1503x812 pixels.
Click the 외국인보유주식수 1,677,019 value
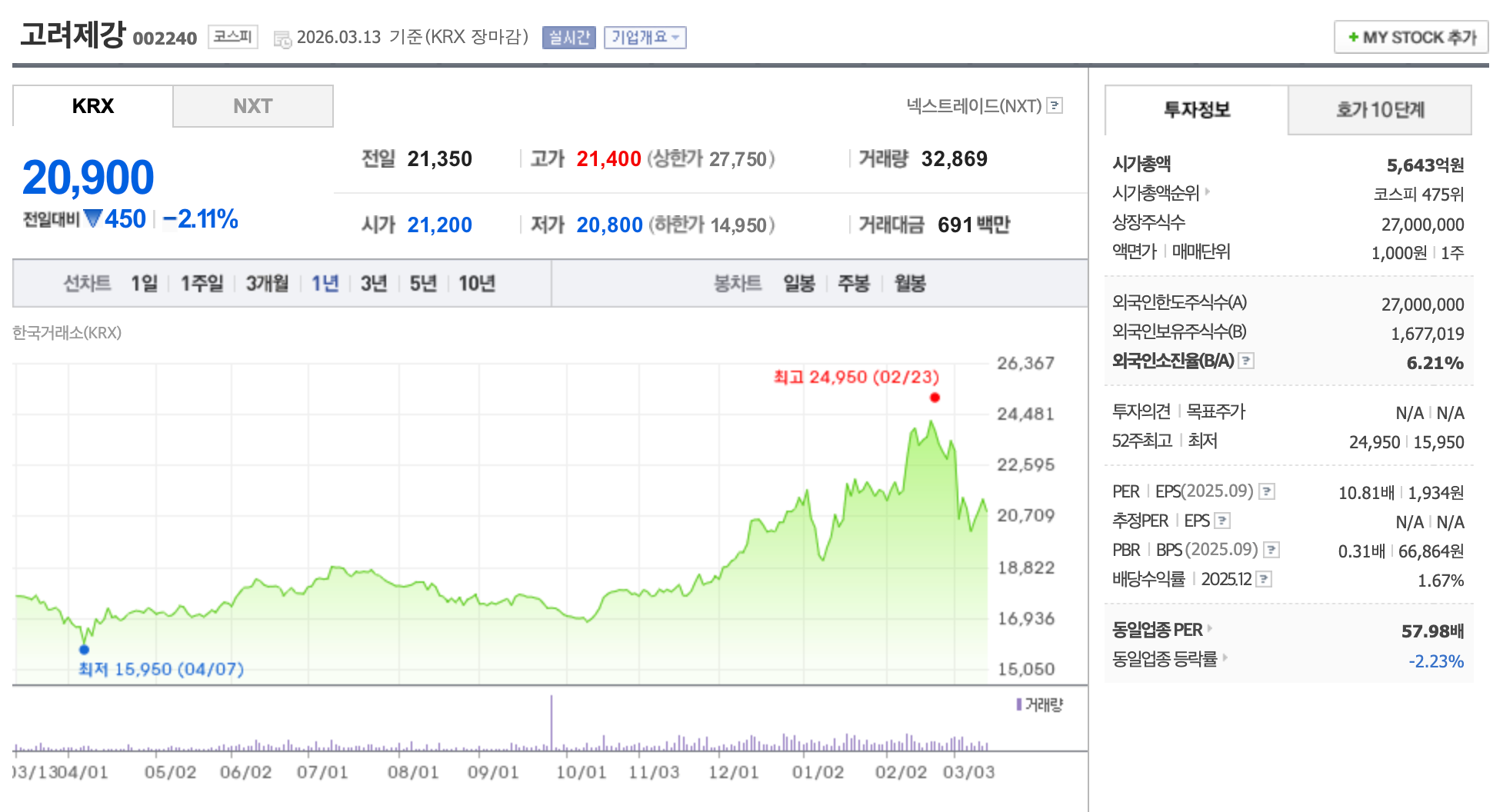pyautogui.click(x=1428, y=334)
